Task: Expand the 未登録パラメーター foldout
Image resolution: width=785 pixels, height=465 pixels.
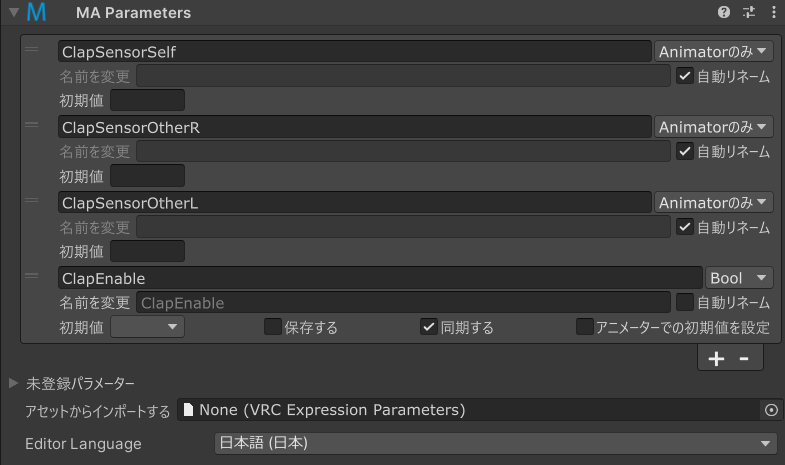Action: [x=14, y=383]
